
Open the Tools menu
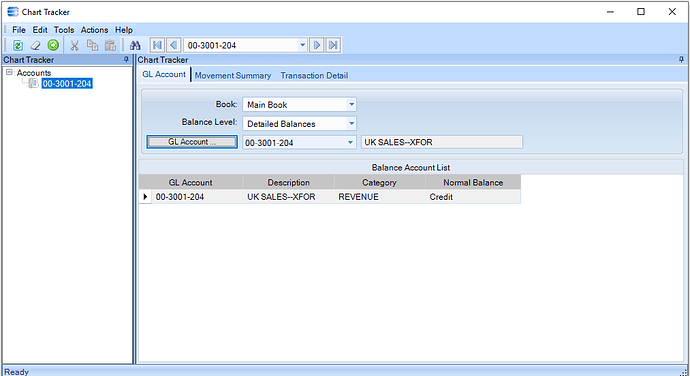(64, 30)
